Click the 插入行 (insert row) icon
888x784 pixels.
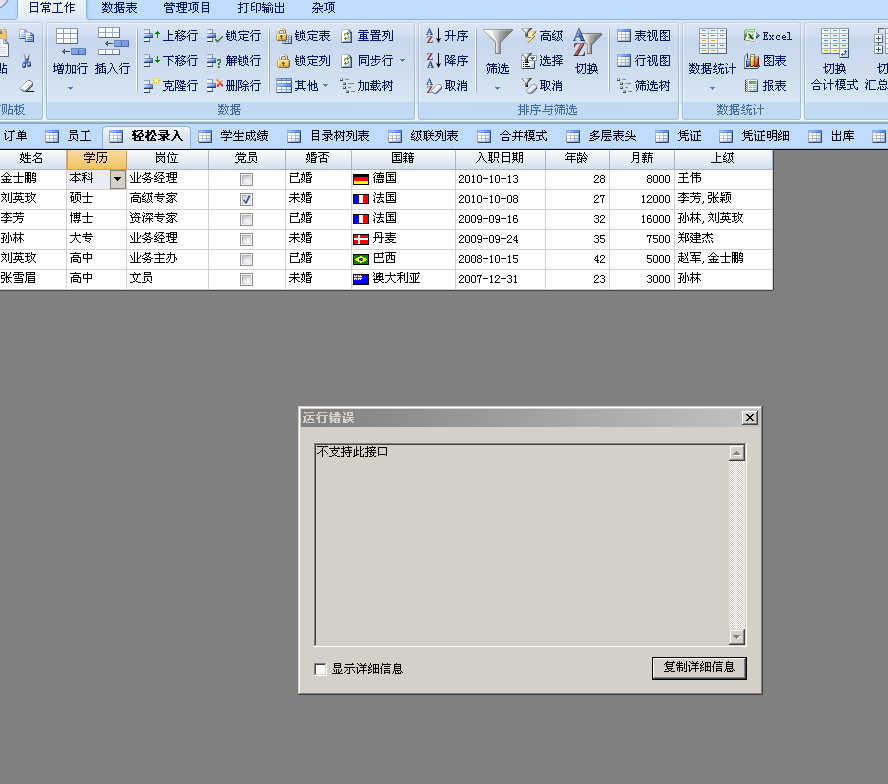(x=112, y=42)
